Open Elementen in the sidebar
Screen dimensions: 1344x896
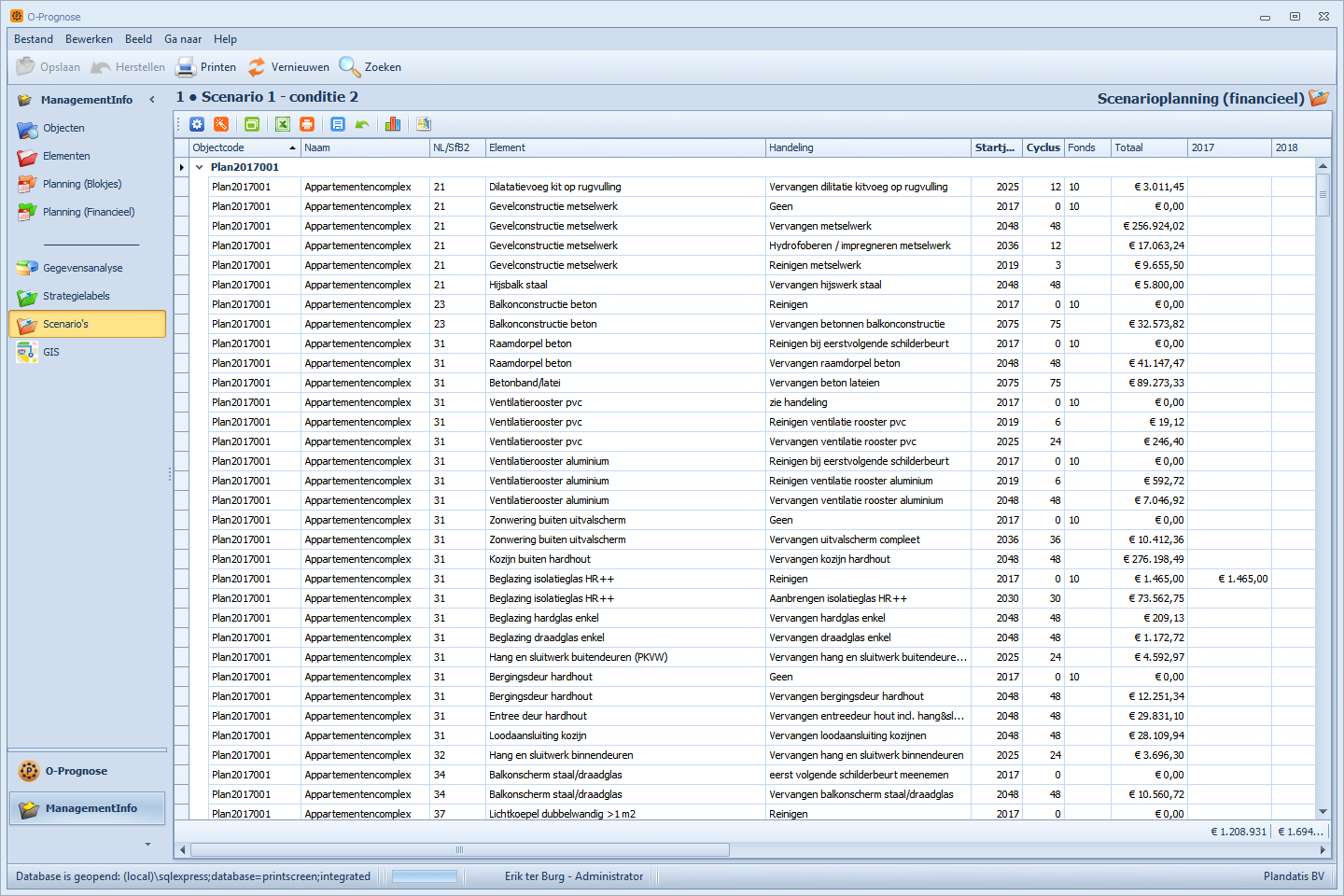pyautogui.click(x=87, y=156)
